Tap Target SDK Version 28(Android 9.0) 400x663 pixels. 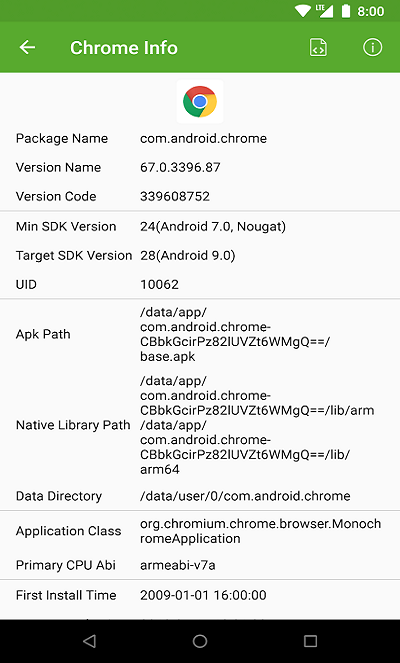(188, 255)
